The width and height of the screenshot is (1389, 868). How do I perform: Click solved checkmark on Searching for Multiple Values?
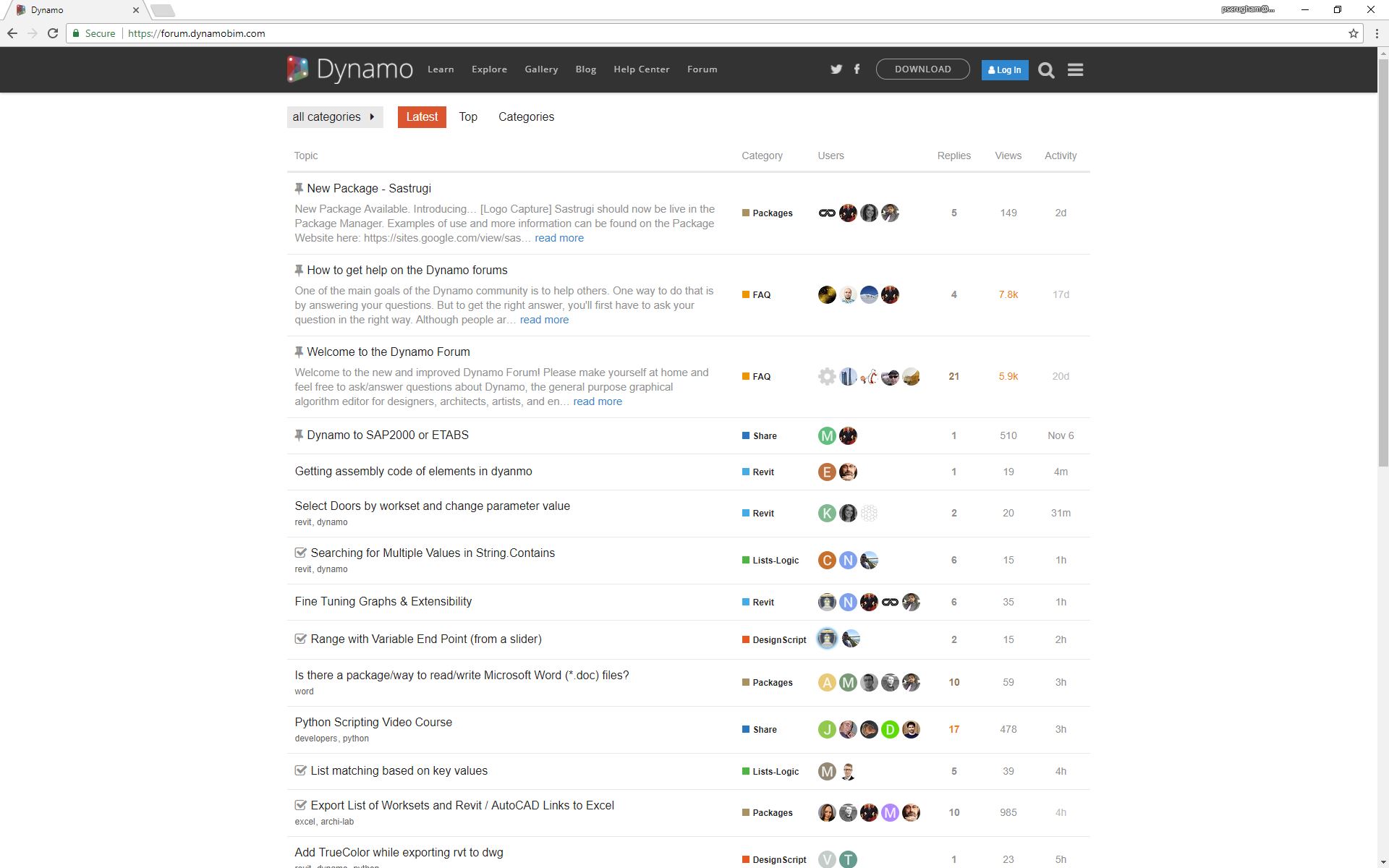coord(300,553)
